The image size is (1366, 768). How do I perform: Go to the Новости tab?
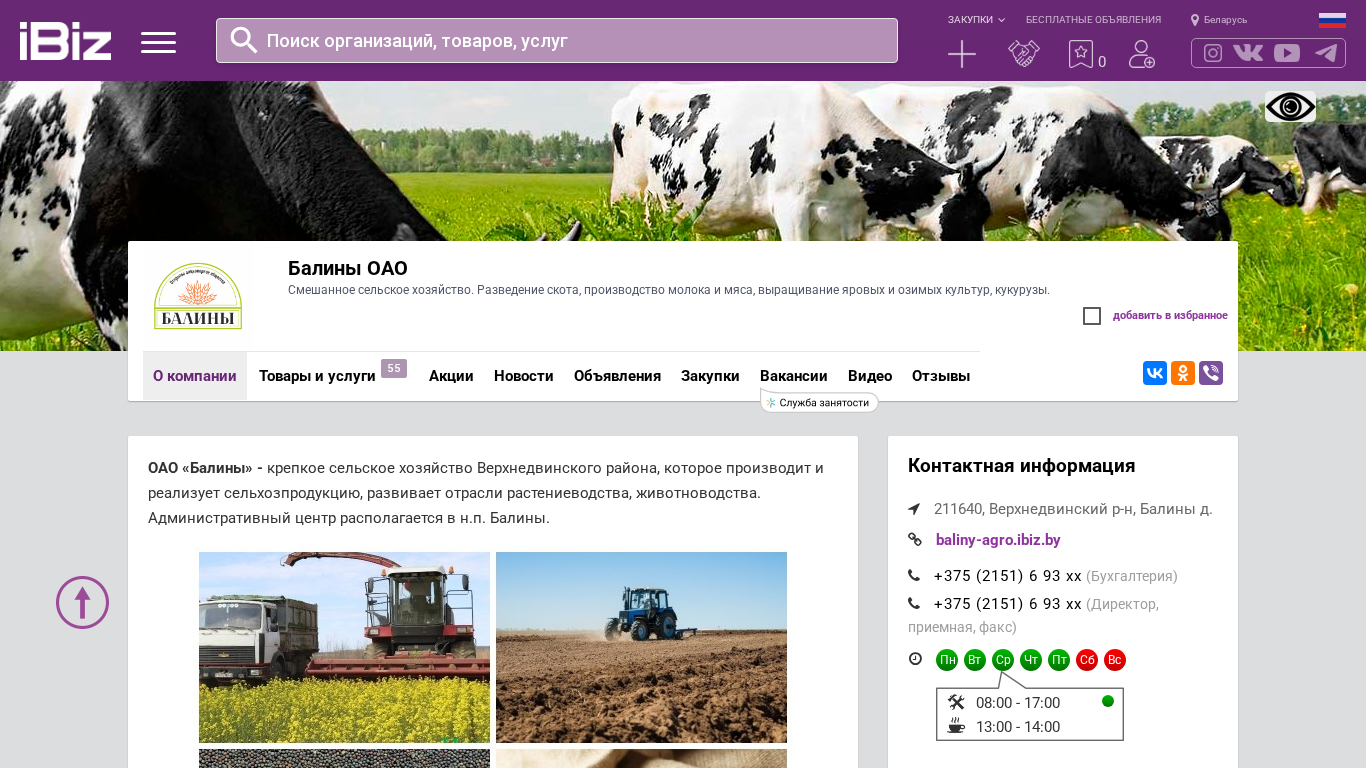pos(524,376)
